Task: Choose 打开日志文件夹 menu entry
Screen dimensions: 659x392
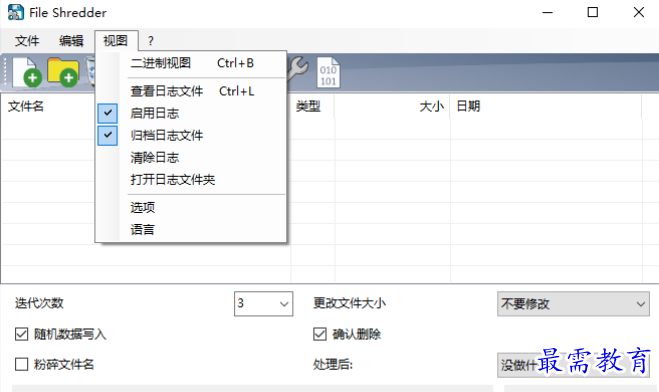Action: point(191,180)
